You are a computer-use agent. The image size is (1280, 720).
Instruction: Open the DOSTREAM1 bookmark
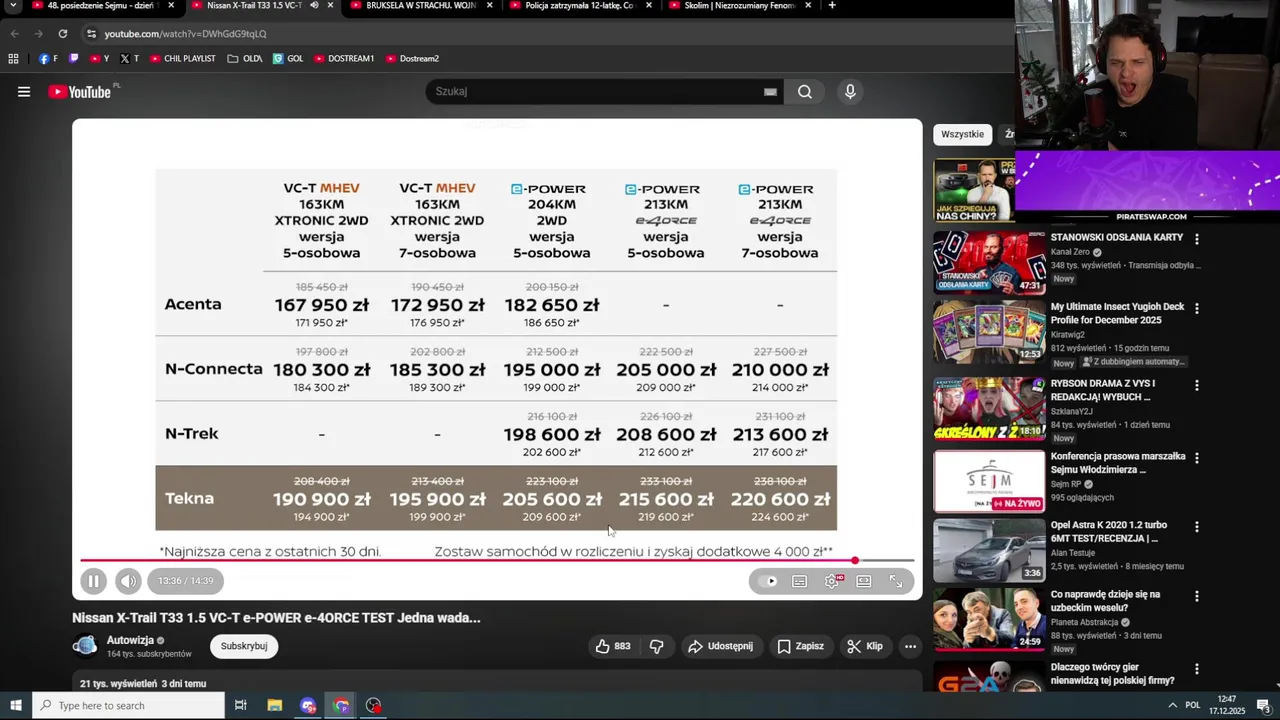[x=344, y=59]
